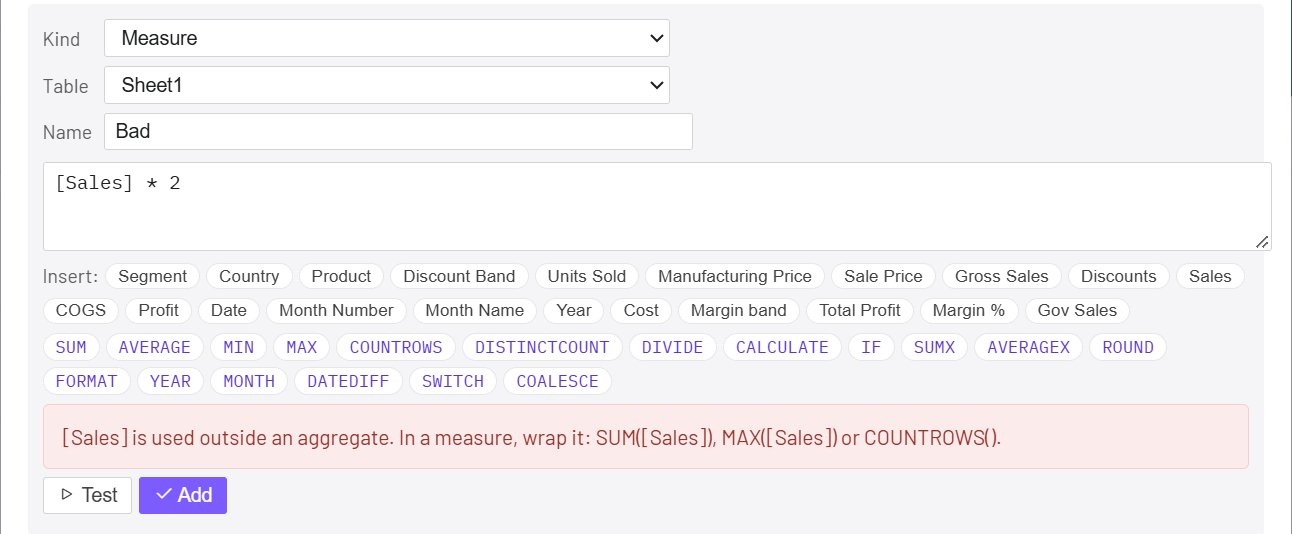Insert the DISTINCTCOUNT function
1292x534 pixels.
pos(542,347)
